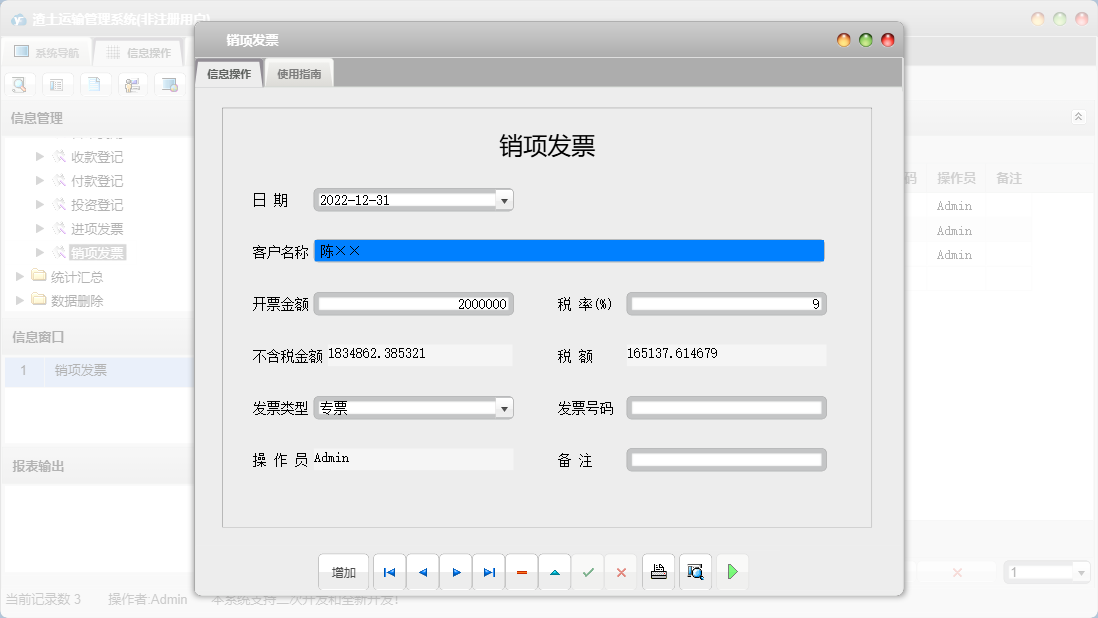
Task: Go to next record with the blue arrow
Action: click(x=456, y=572)
